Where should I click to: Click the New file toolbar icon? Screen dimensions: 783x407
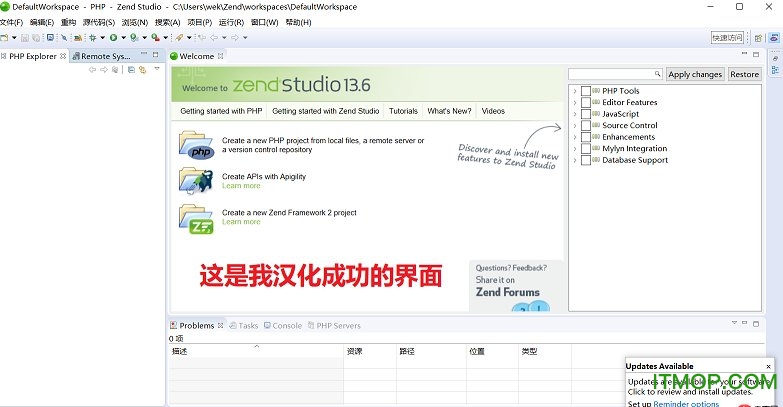4,37
